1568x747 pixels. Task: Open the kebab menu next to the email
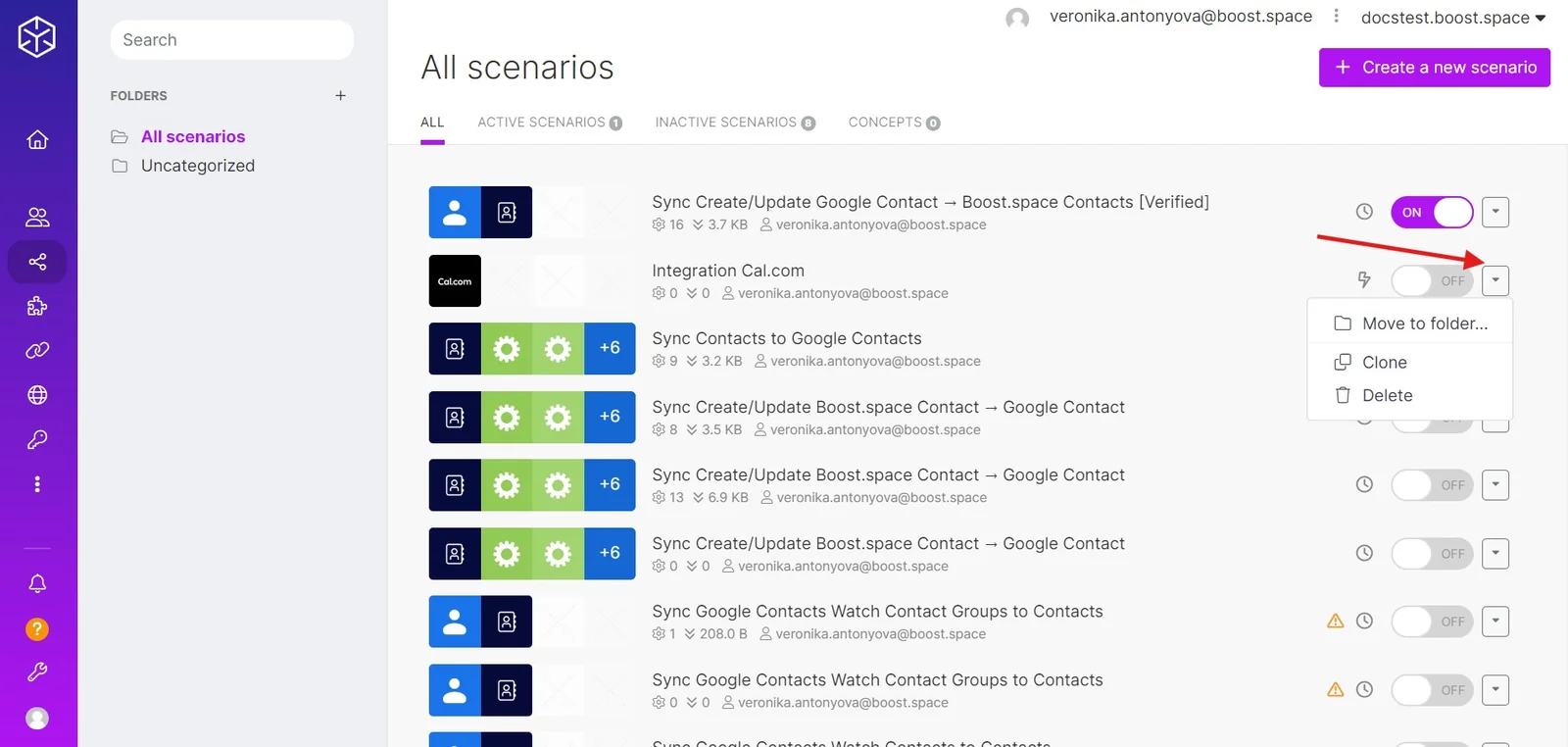(x=1336, y=16)
